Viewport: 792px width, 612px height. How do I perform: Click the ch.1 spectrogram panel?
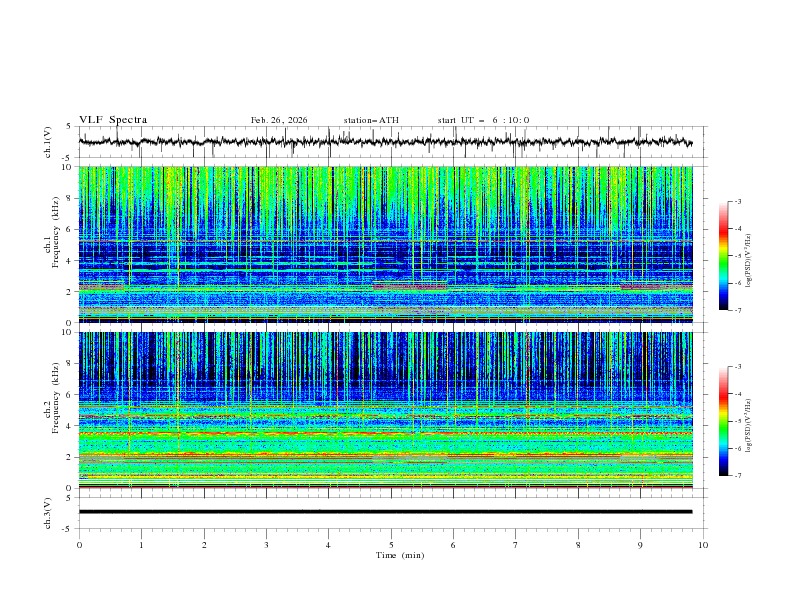(385, 244)
